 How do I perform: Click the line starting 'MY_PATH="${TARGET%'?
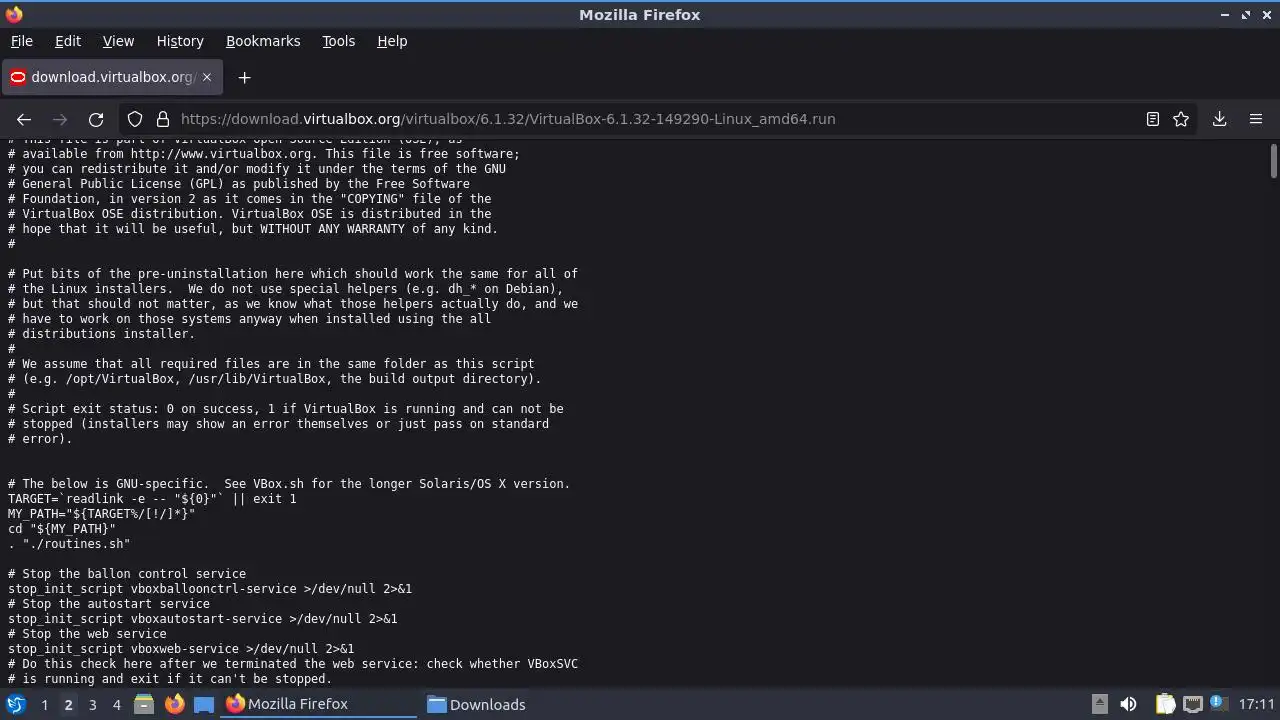[101, 514]
